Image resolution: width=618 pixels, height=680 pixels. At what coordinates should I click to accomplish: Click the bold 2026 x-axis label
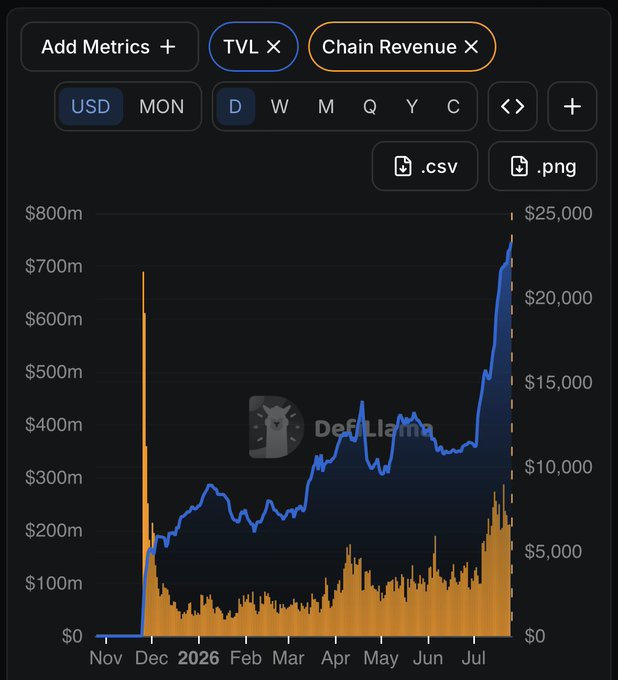click(199, 658)
